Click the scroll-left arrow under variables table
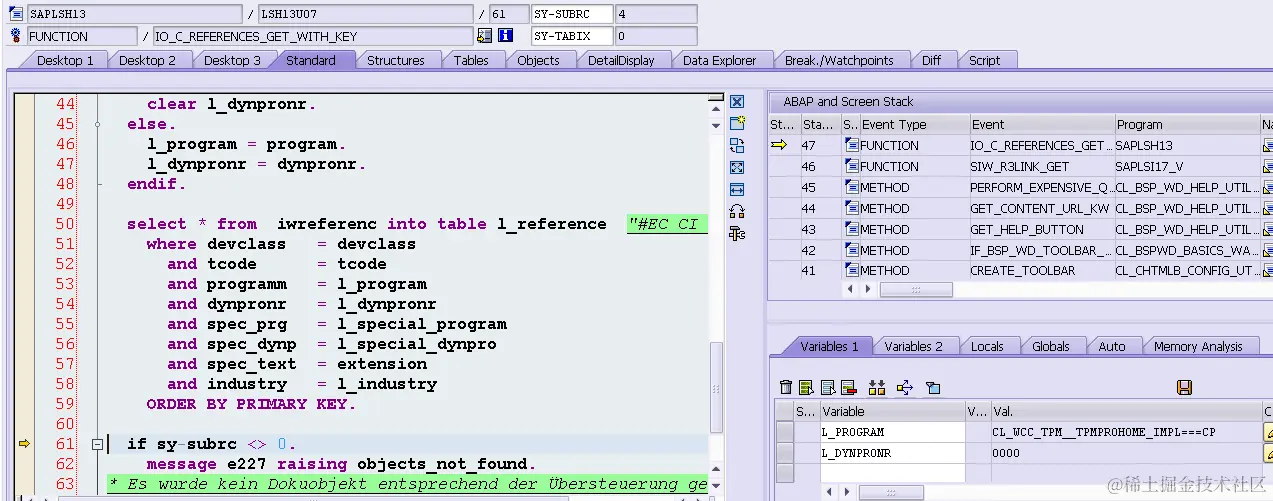This screenshot has width=1273, height=501. [830, 493]
